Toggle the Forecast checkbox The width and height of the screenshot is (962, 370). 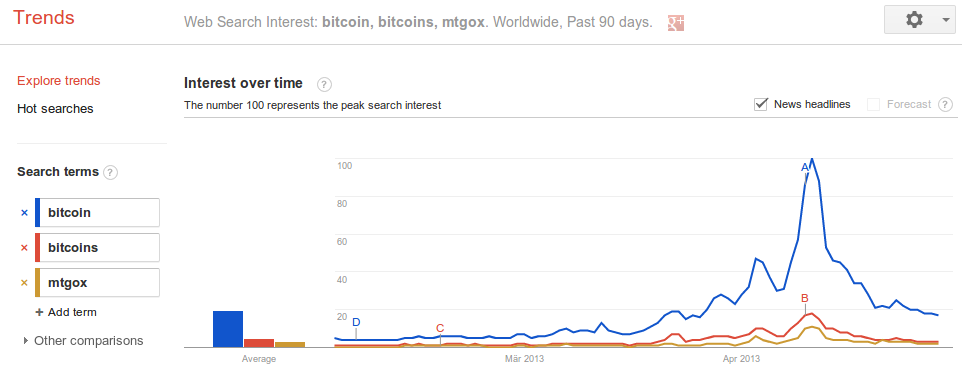(874, 105)
